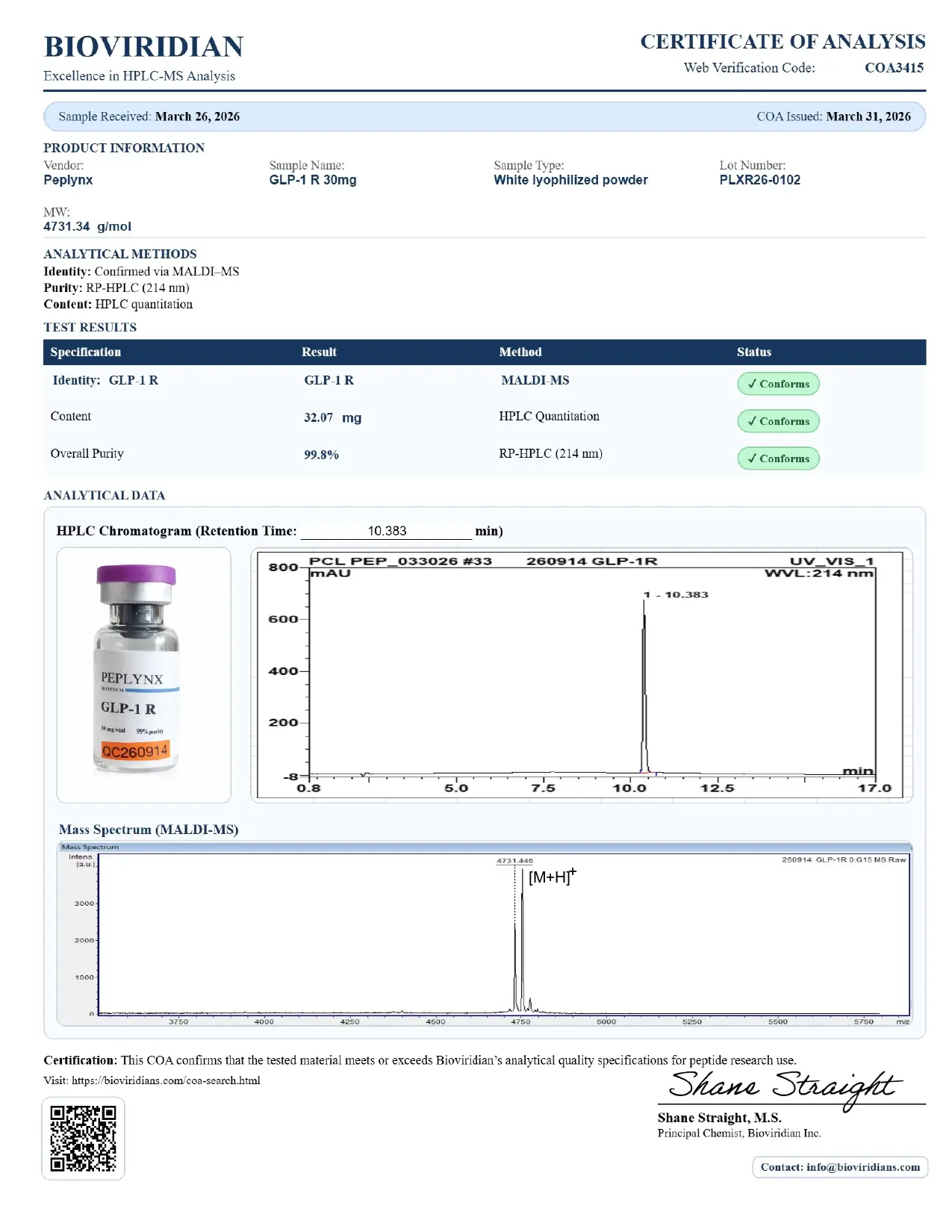Click the Shane Straight signature
Image resolution: width=952 pixels, height=1232 pixels.
tap(784, 1086)
